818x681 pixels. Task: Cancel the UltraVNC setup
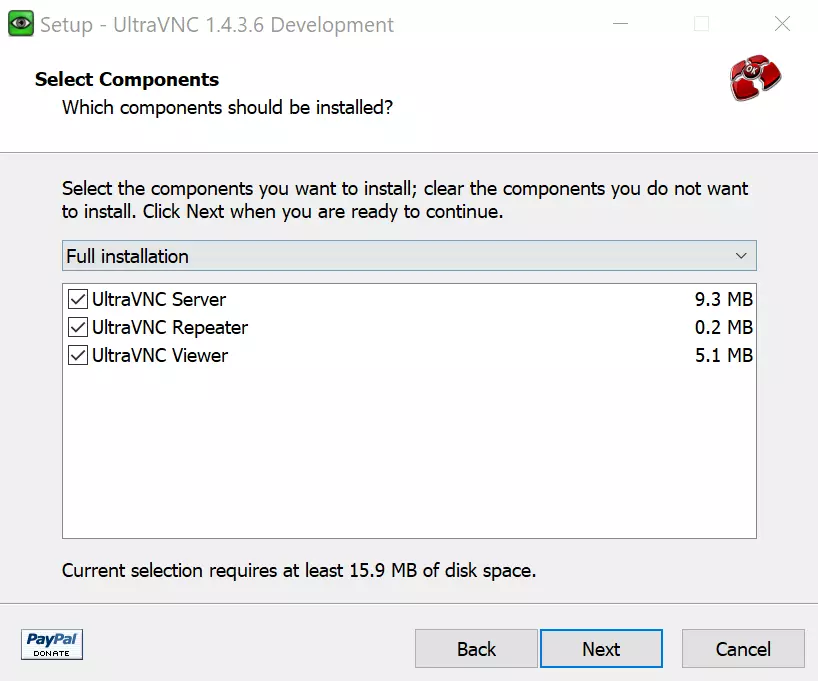click(x=743, y=648)
